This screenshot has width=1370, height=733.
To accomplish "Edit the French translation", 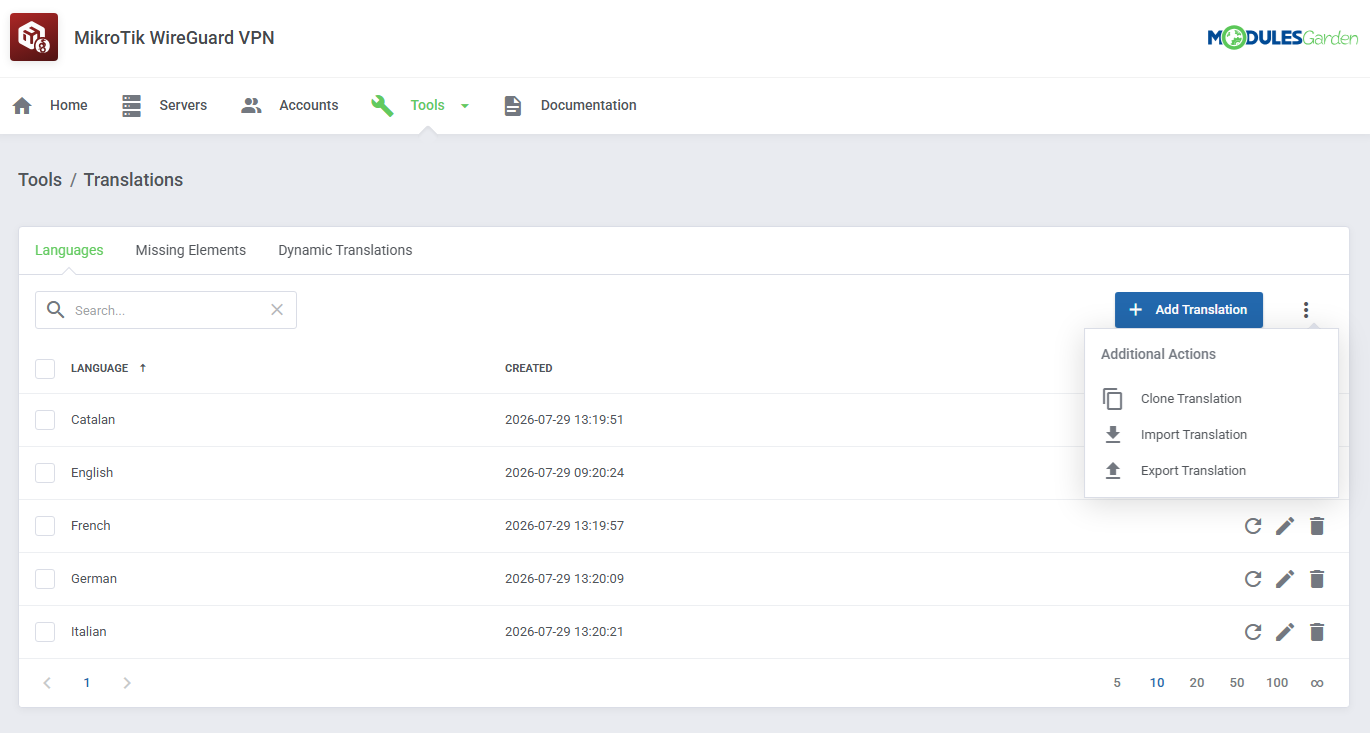I will (x=1285, y=526).
